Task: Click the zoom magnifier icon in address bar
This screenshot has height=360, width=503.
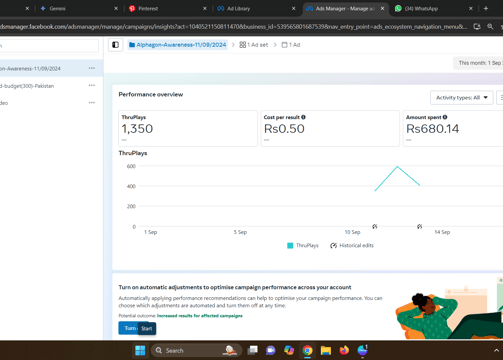Action: pos(490,26)
